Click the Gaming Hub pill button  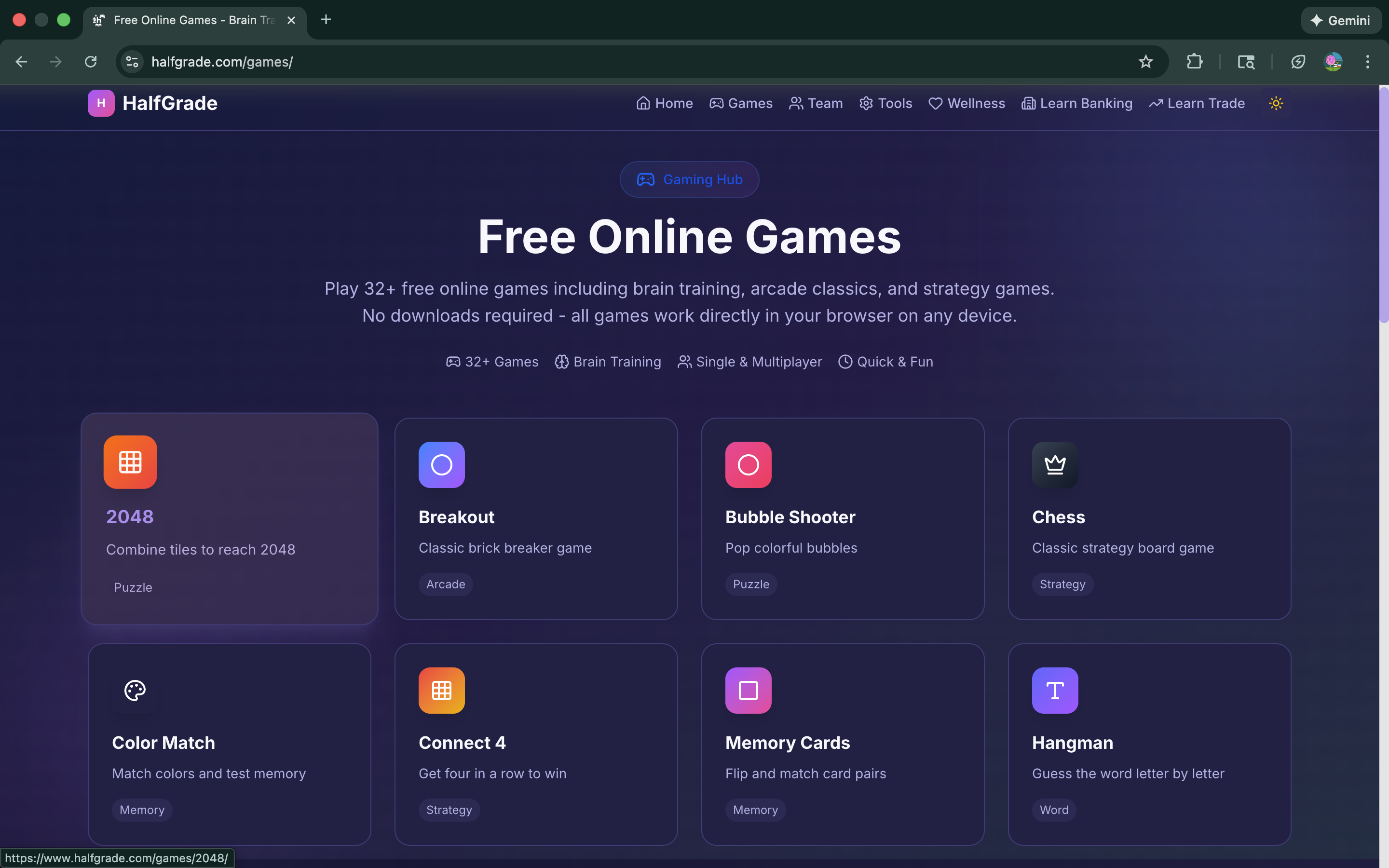click(x=689, y=179)
